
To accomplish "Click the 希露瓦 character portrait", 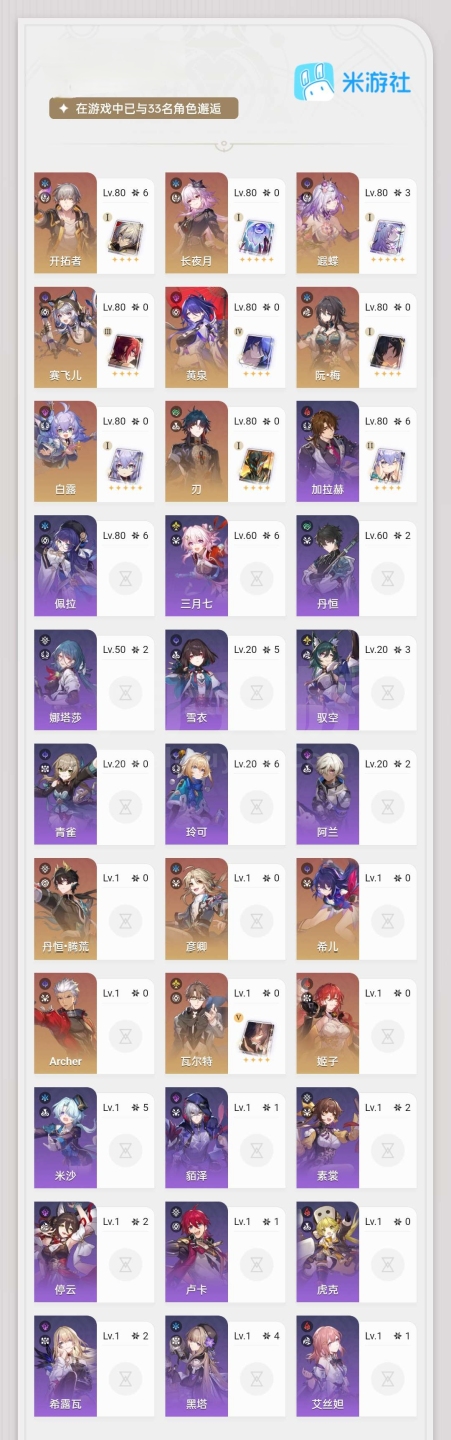I will 65,1365.
